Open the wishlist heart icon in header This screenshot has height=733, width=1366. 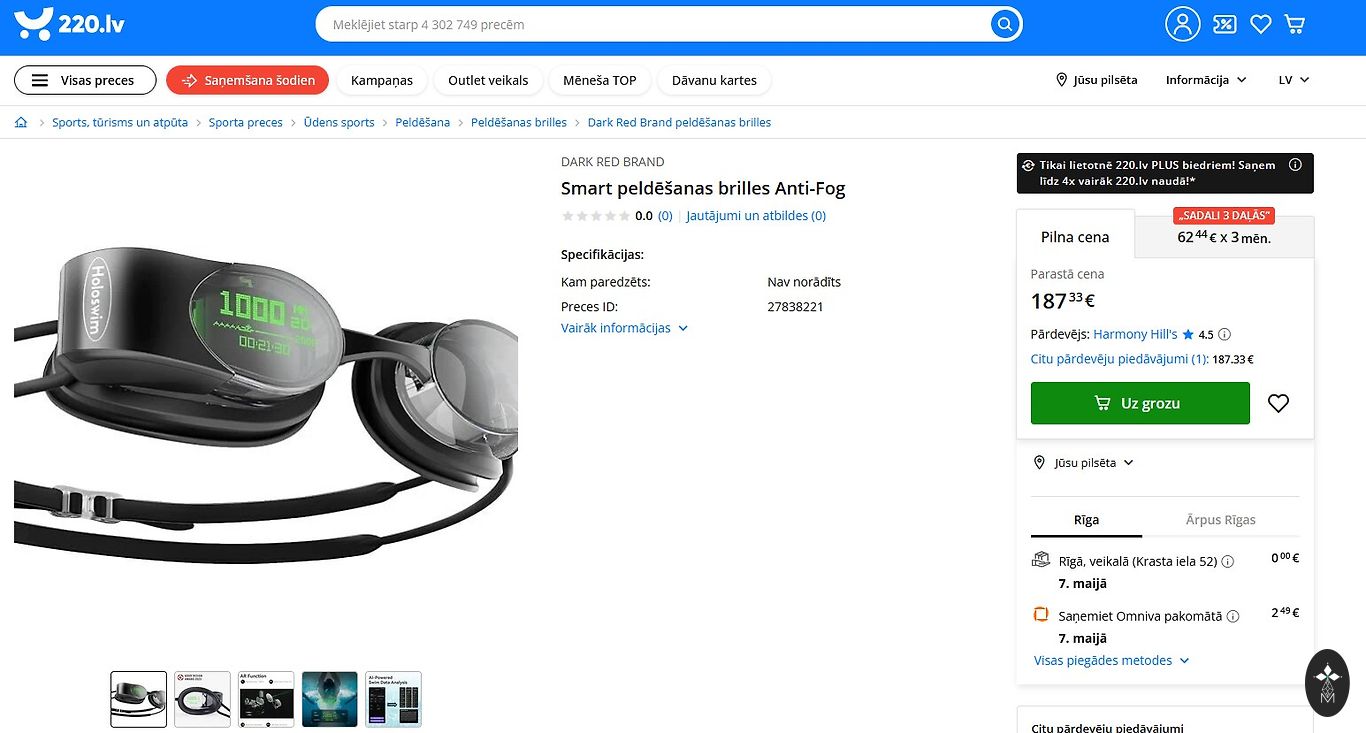1260,24
